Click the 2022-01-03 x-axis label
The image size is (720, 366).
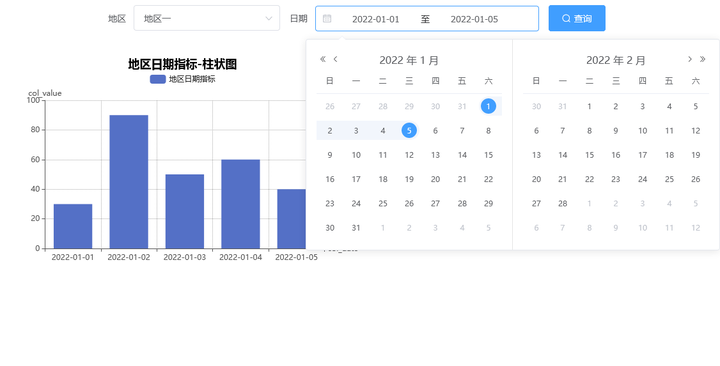tap(185, 257)
